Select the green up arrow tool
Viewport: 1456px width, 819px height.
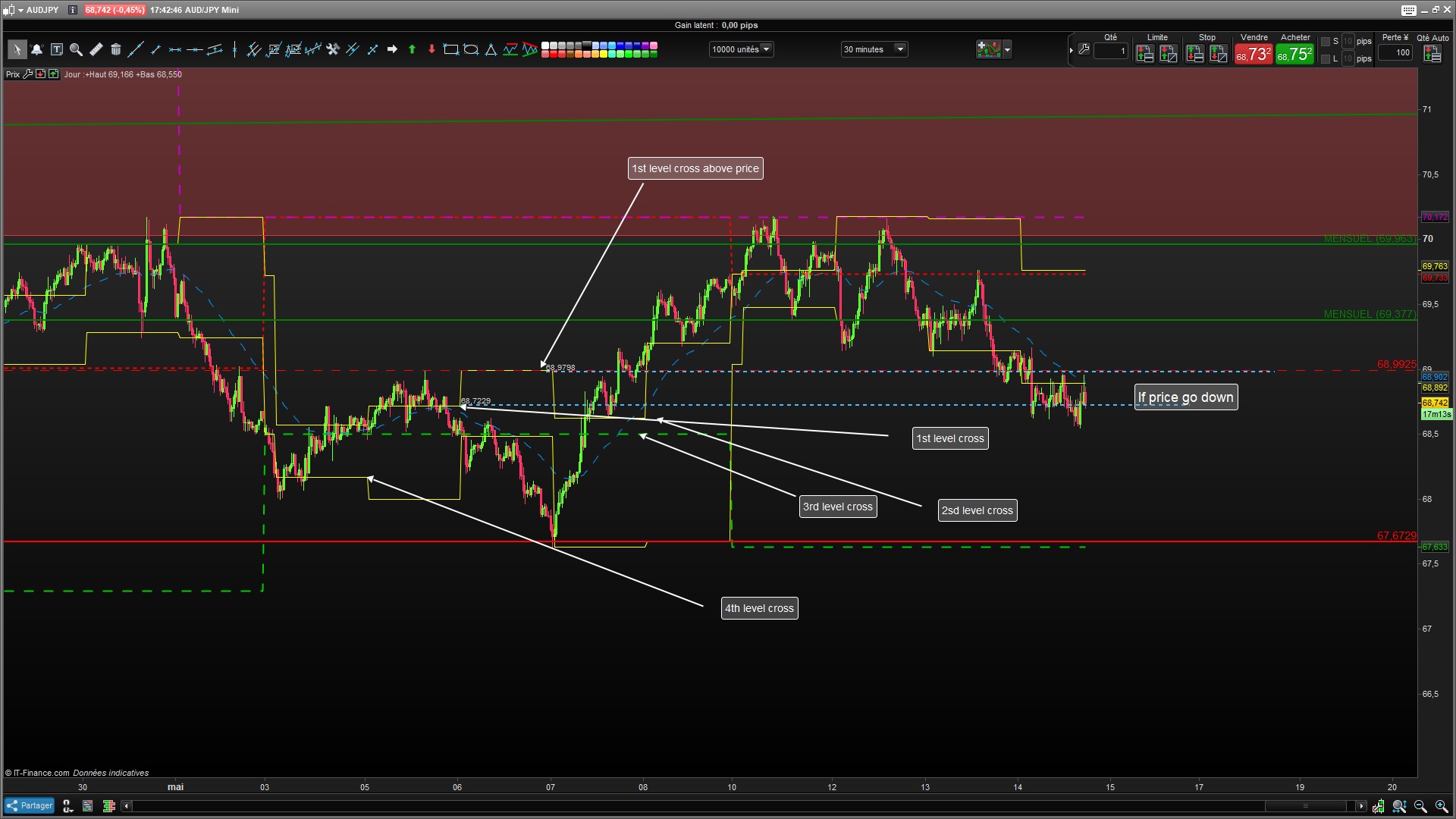[x=412, y=50]
